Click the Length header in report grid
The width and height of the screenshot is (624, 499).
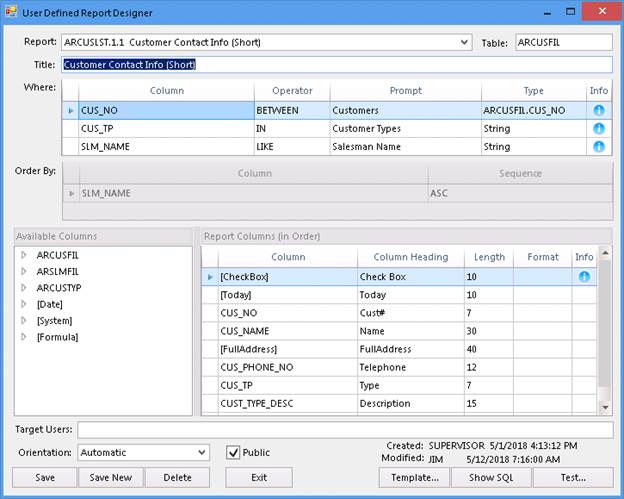489,257
